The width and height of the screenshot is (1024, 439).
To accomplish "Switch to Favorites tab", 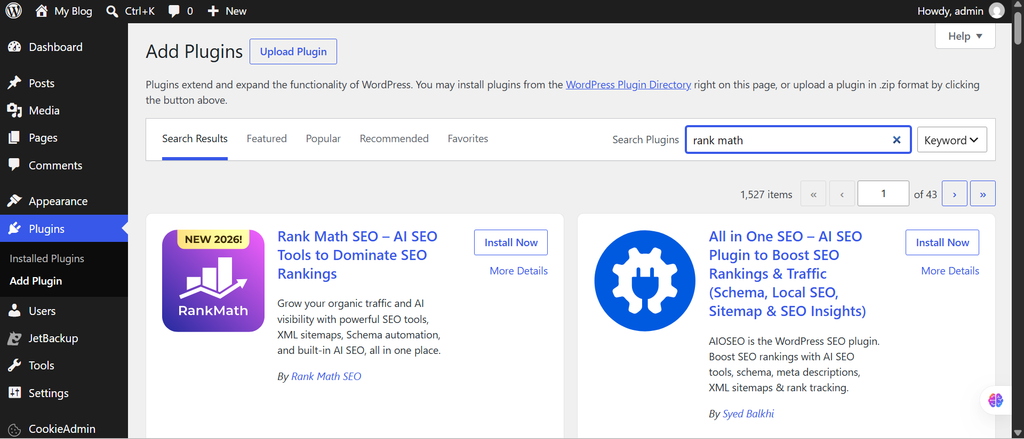I will click(468, 138).
